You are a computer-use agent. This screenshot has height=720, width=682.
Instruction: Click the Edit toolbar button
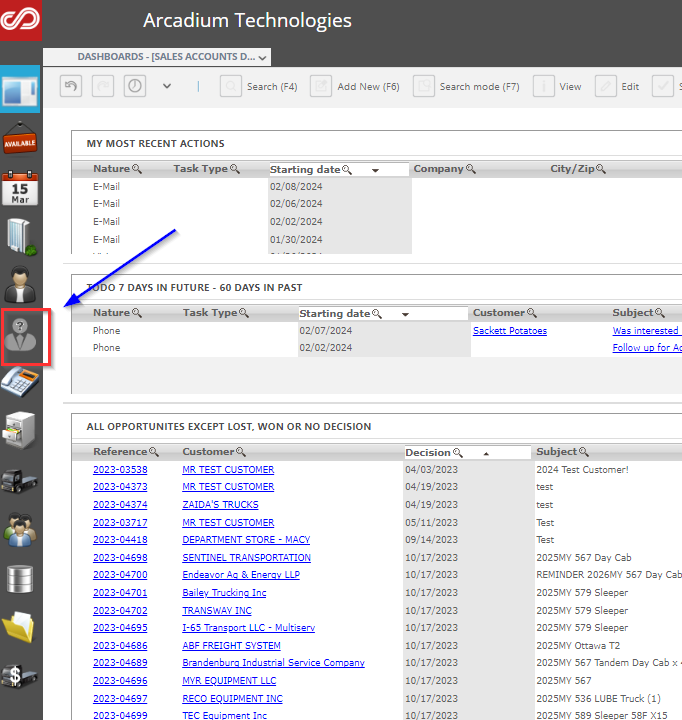(x=617, y=86)
